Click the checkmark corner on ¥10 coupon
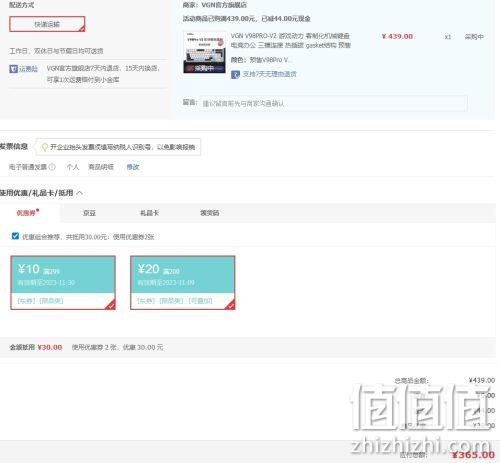The image size is (500, 463). 110,305
